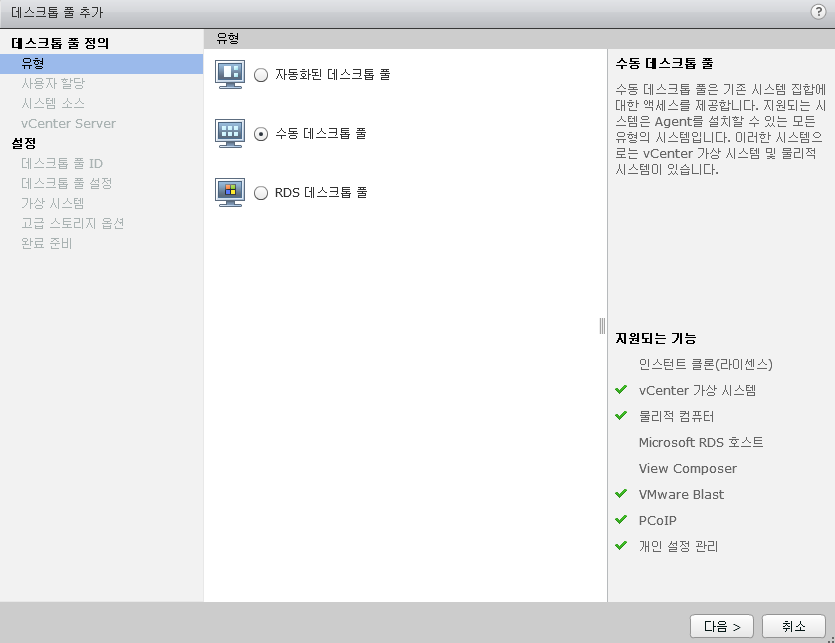Click the VMware Blast green checkmark

[x=621, y=493]
